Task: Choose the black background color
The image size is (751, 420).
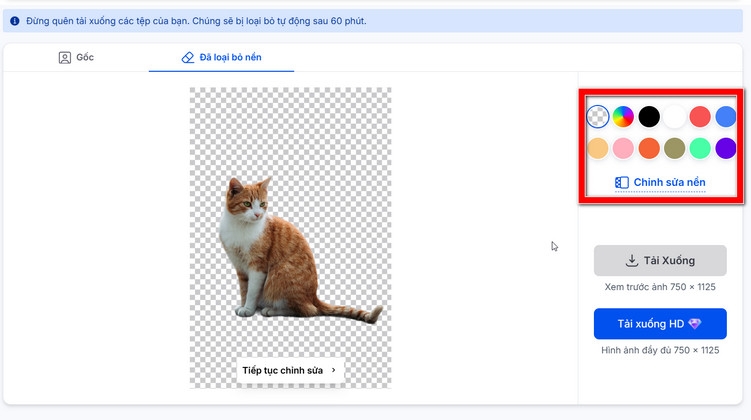Action: tap(649, 116)
